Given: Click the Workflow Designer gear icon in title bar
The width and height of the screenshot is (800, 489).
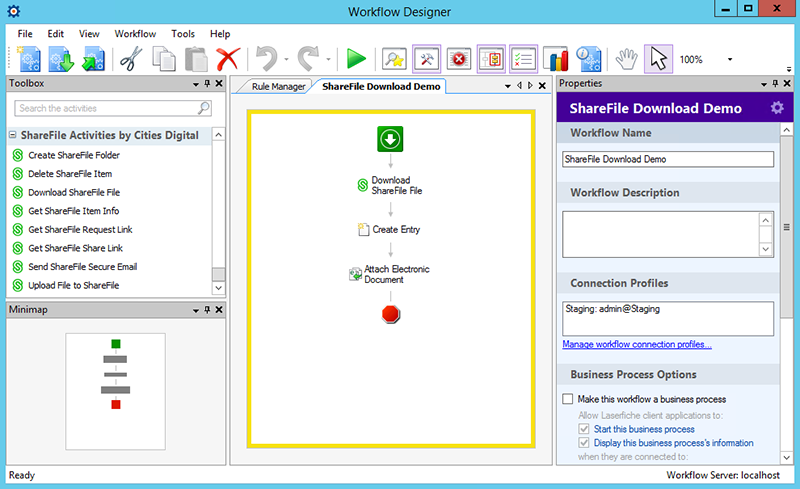Looking at the screenshot, I should coord(14,11).
